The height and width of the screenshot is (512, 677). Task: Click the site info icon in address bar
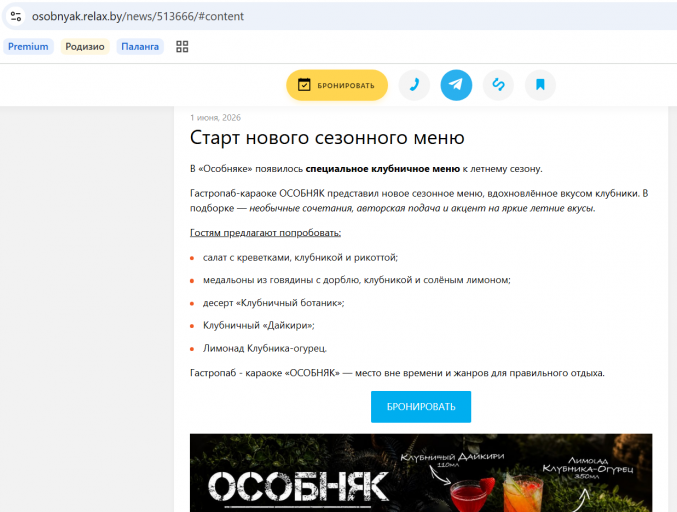(x=16, y=16)
